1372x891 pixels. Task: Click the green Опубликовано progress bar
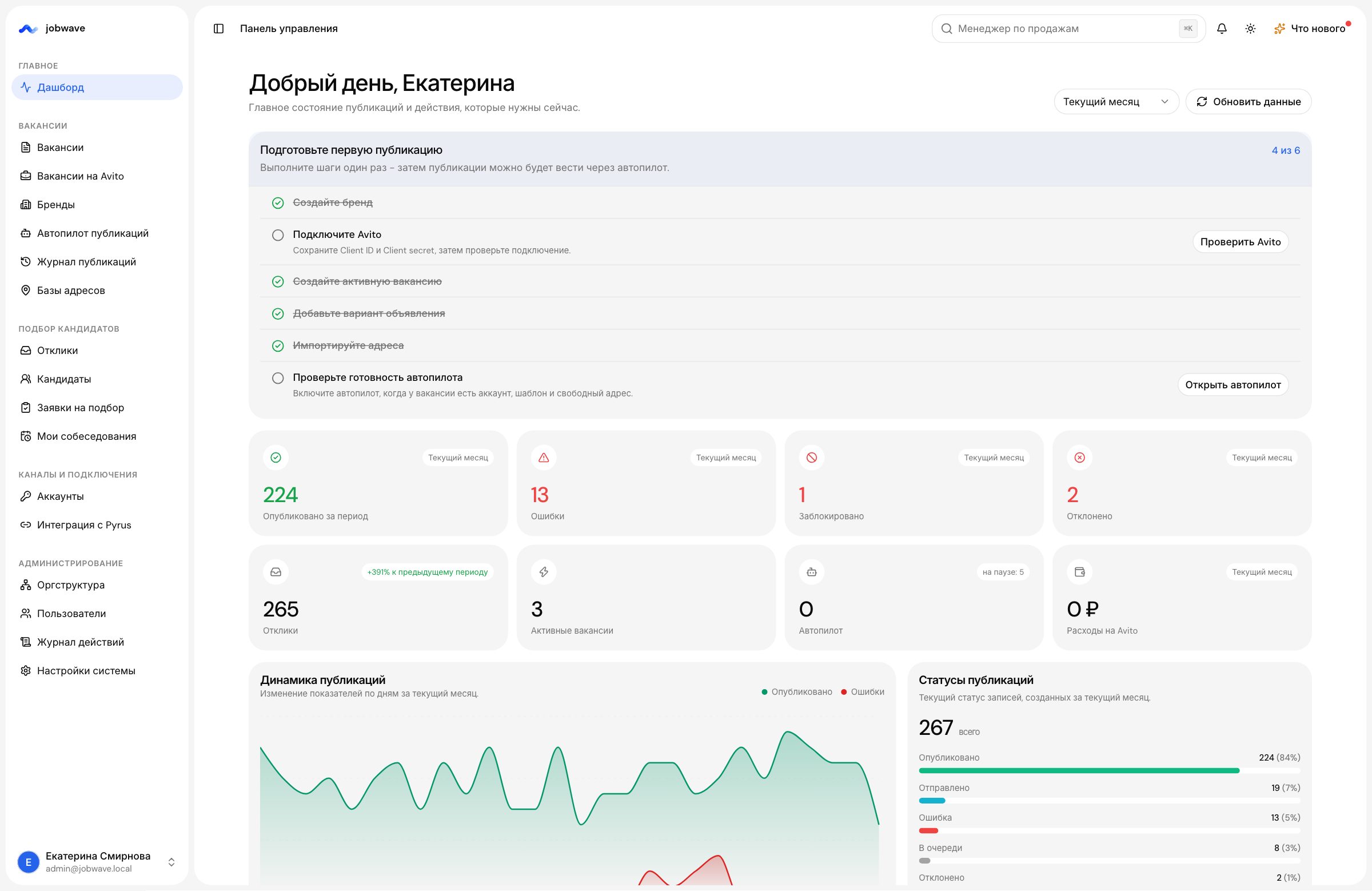pyautogui.click(x=1079, y=770)
